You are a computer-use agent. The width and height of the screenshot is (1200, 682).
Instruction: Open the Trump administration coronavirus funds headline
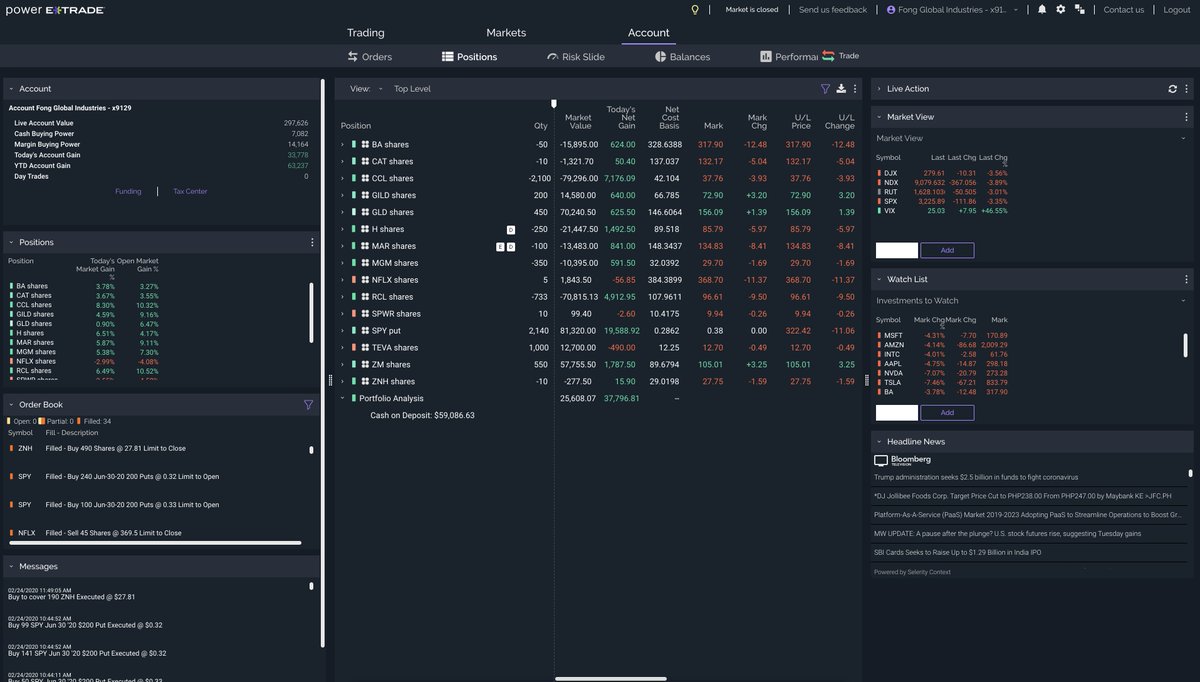click(x=976, y=477)
